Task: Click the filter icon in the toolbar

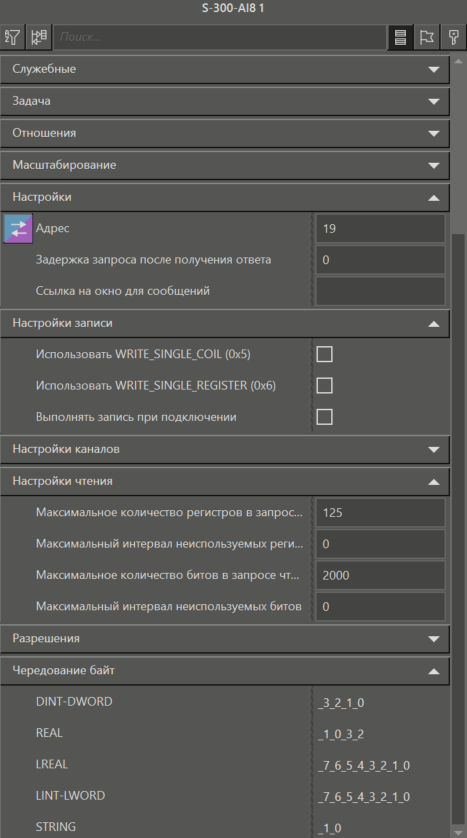Action: (x=12, y=37)
